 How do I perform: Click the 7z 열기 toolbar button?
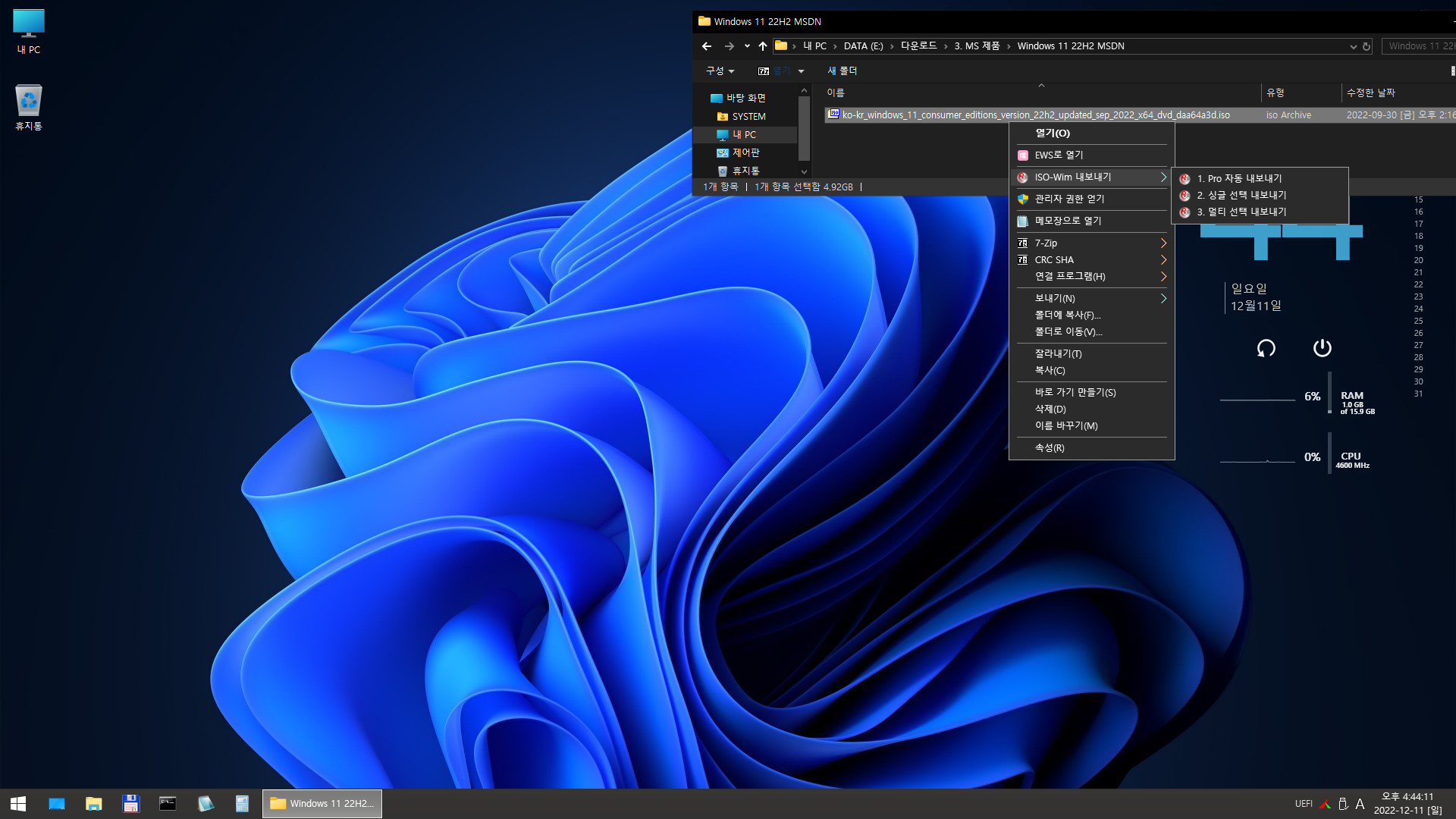[x=774, y=71]
